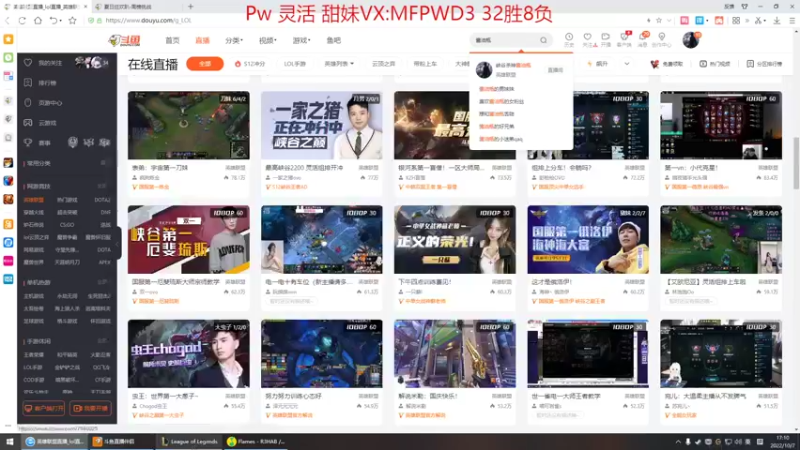Open the free-claim link with gift icon
800x450 pixels.
[x=666, y=64]
